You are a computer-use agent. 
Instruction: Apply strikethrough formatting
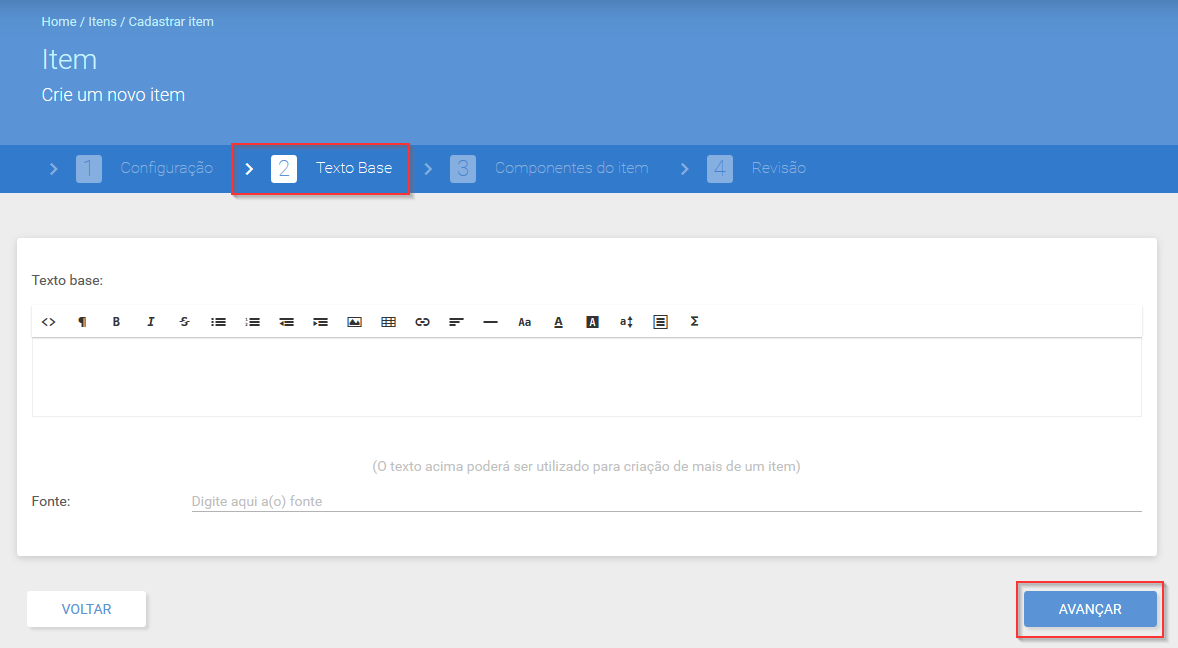pos(184,322)
